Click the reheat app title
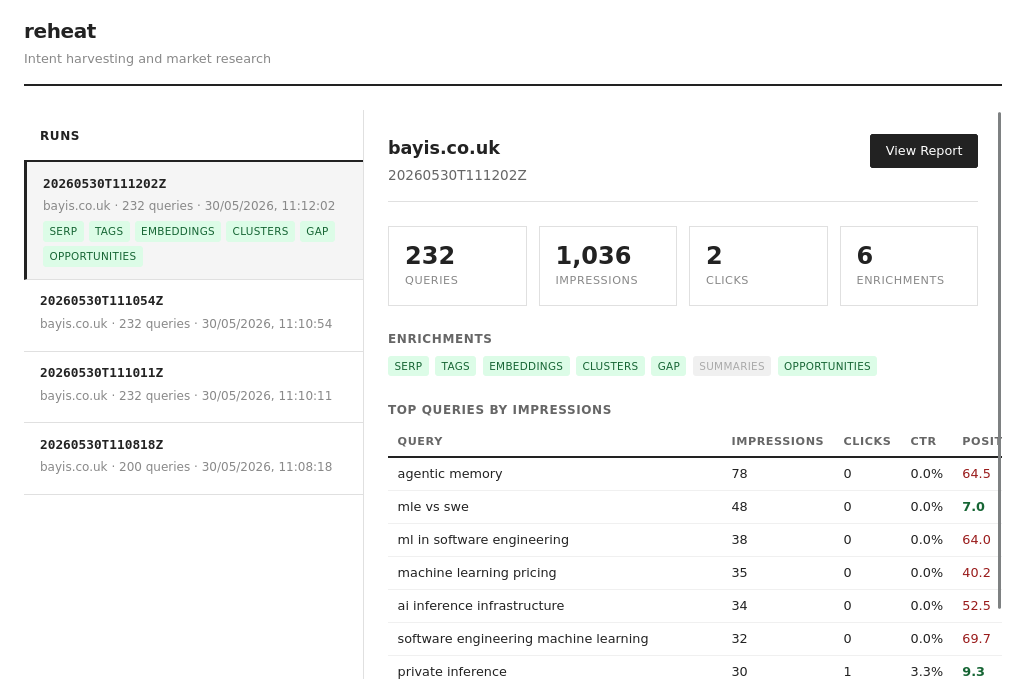 (60, 31)
